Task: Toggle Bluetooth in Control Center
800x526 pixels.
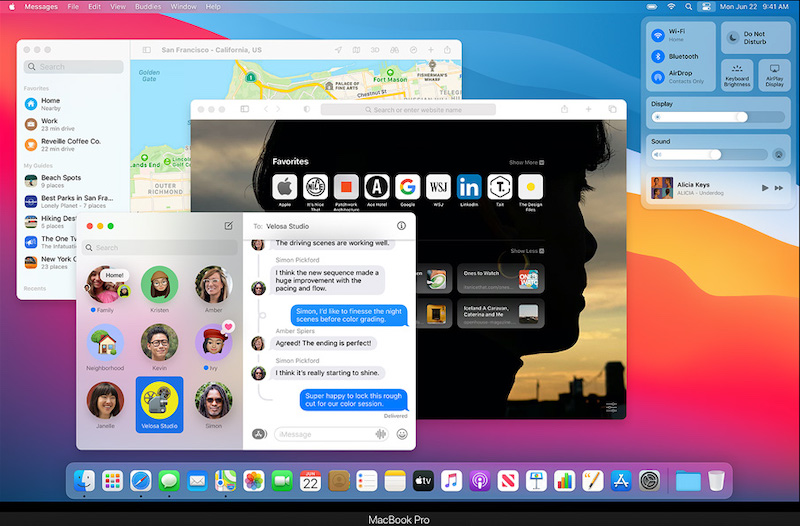Action: [659, 57]
